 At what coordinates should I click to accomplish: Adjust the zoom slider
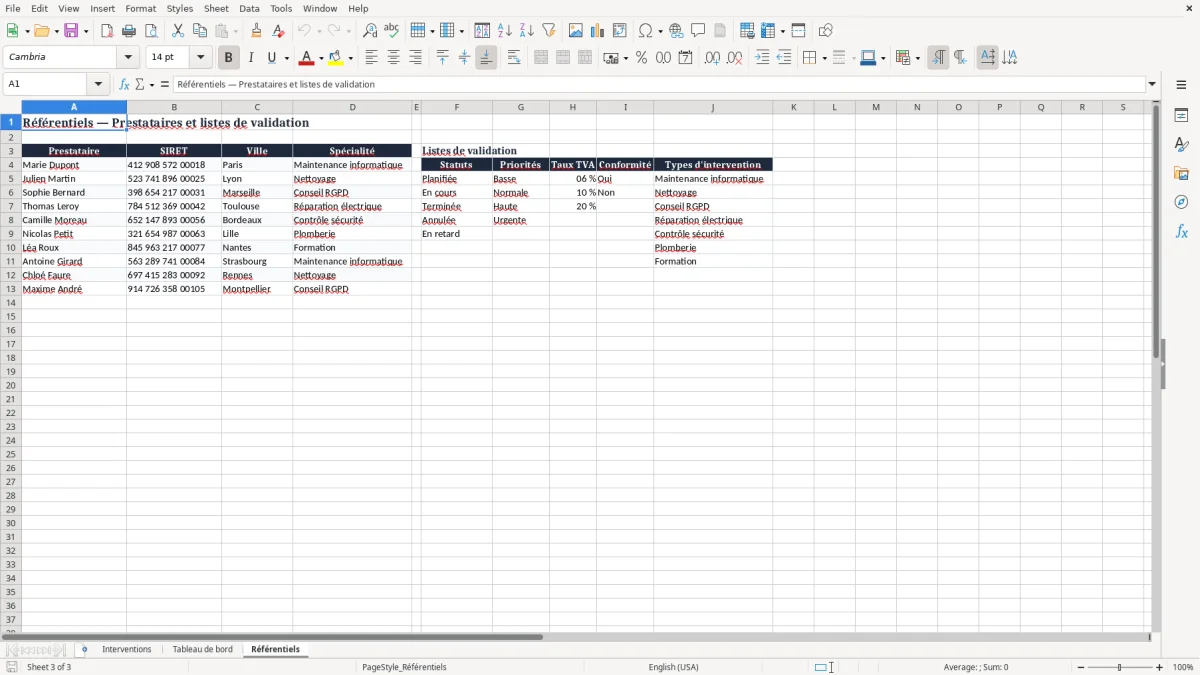tap(1120, 667)
